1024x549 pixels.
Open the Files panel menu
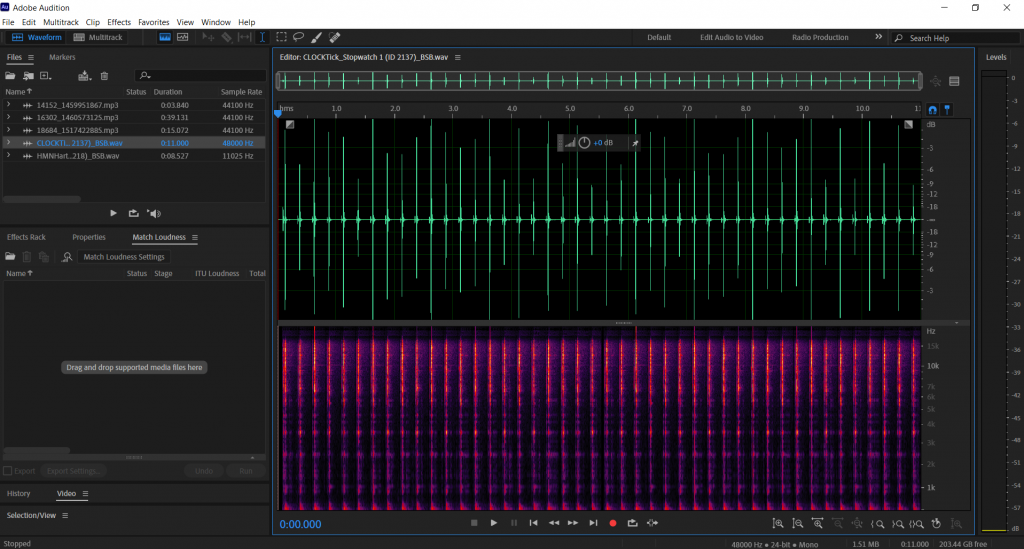coord(30,58)
